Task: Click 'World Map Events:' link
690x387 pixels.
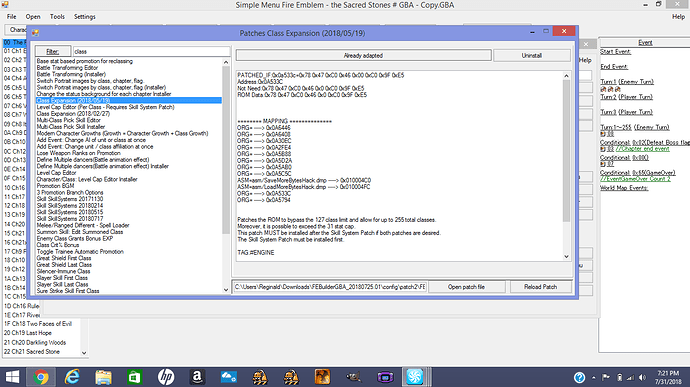Action: point(624,188)
